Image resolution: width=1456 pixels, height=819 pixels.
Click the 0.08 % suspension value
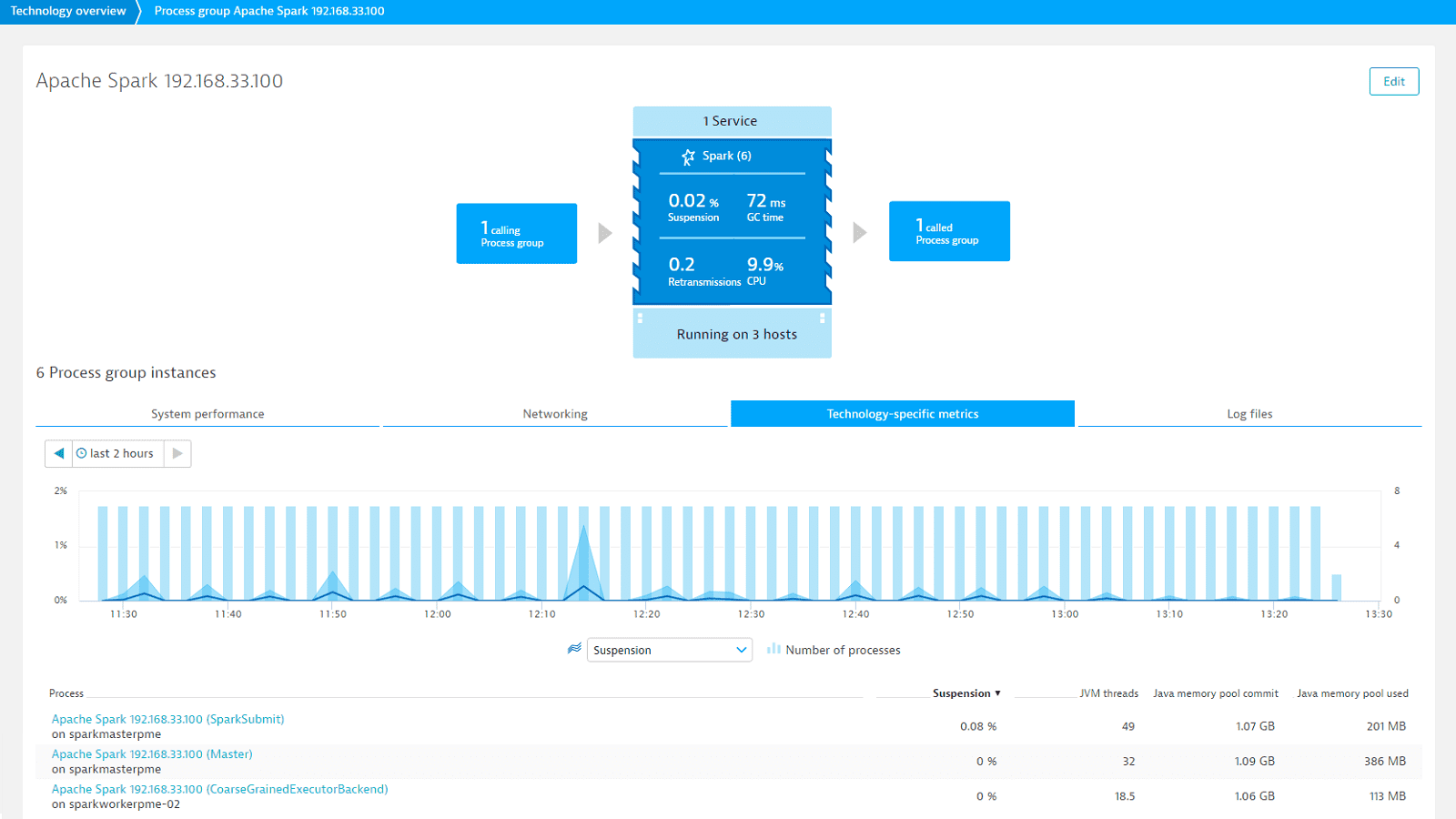[978, 726]
